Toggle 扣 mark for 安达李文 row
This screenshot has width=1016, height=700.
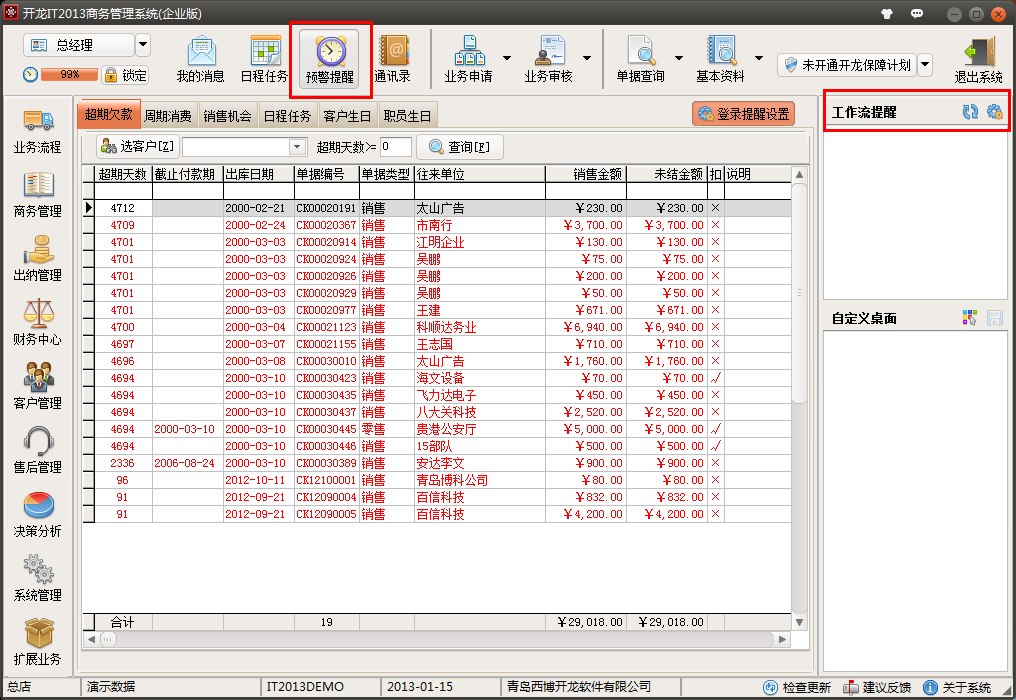[x=715, y=463]
